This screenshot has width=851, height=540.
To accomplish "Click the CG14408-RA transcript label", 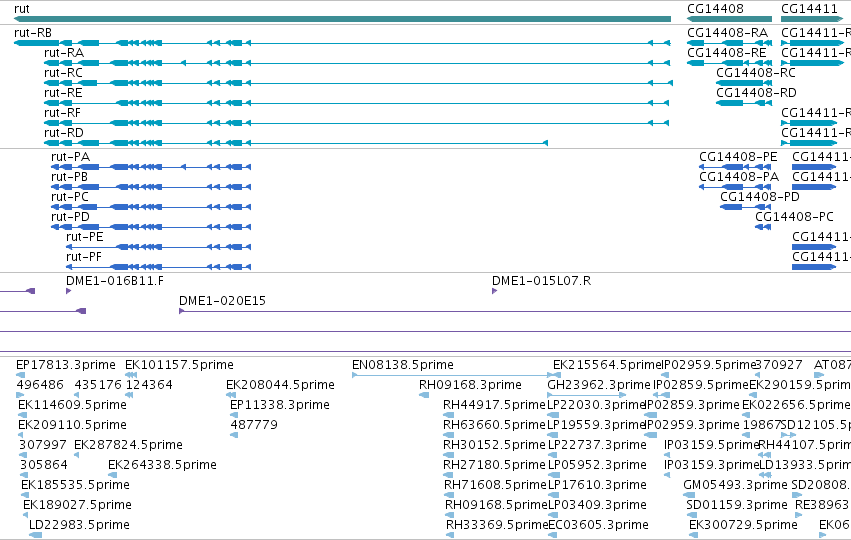I will click(728, 33).
